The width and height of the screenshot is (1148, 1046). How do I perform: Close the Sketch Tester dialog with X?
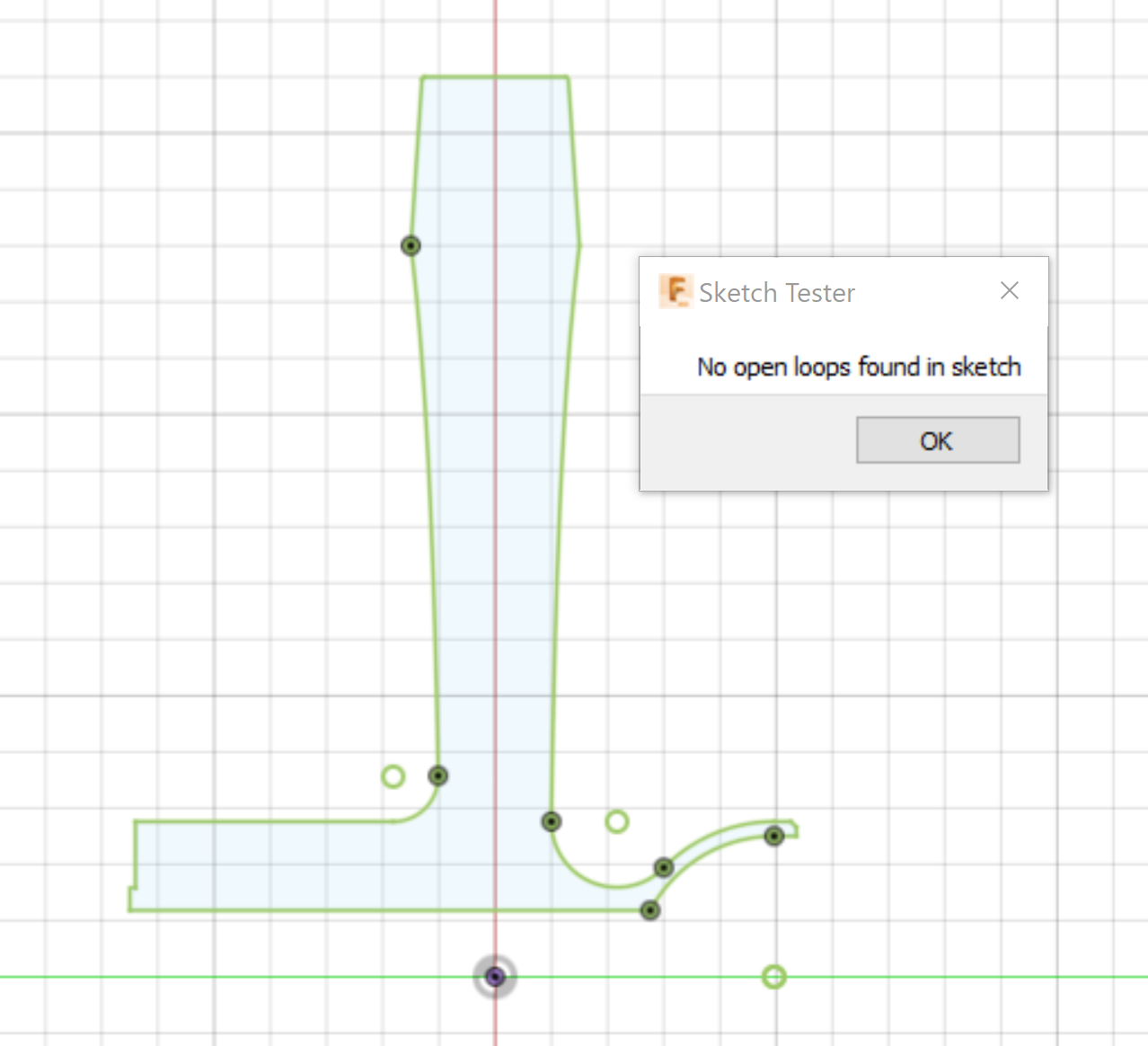(x=1010, y=290)
